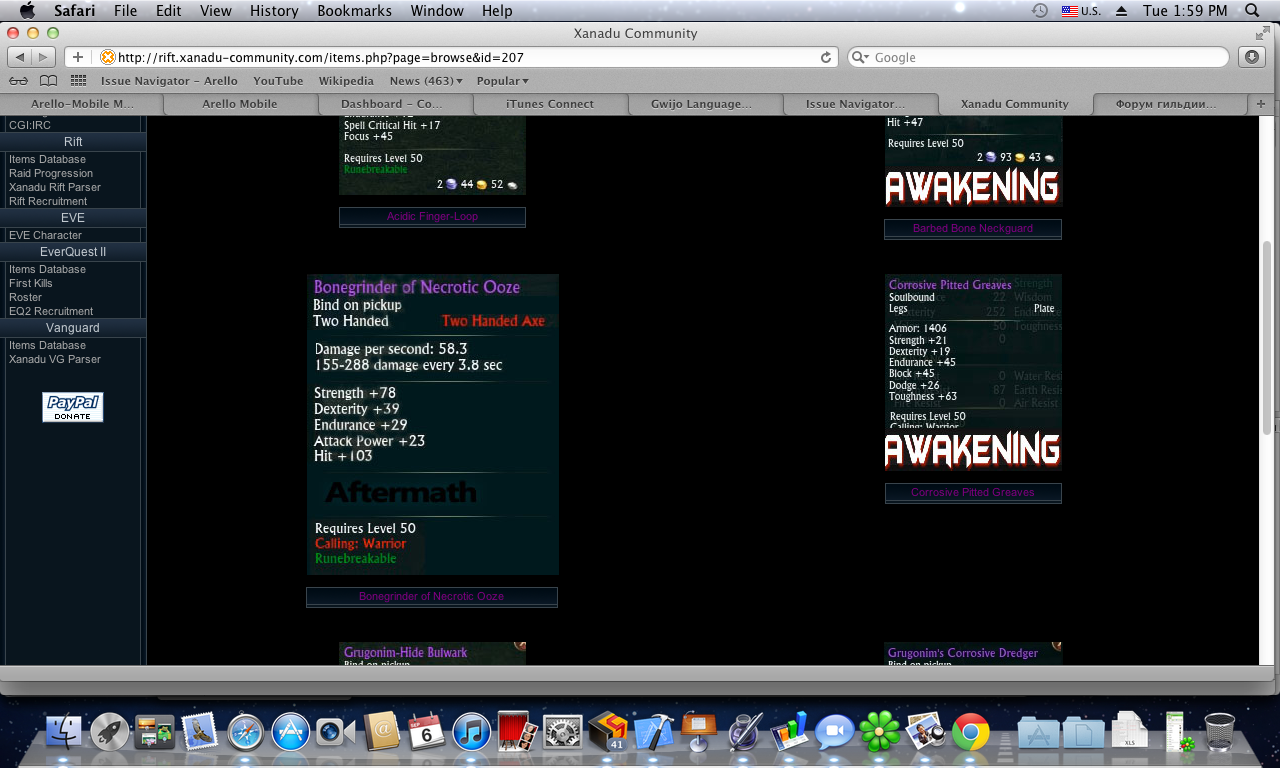Open the Barbed Bone Neckguard item link

click(973, 229)
